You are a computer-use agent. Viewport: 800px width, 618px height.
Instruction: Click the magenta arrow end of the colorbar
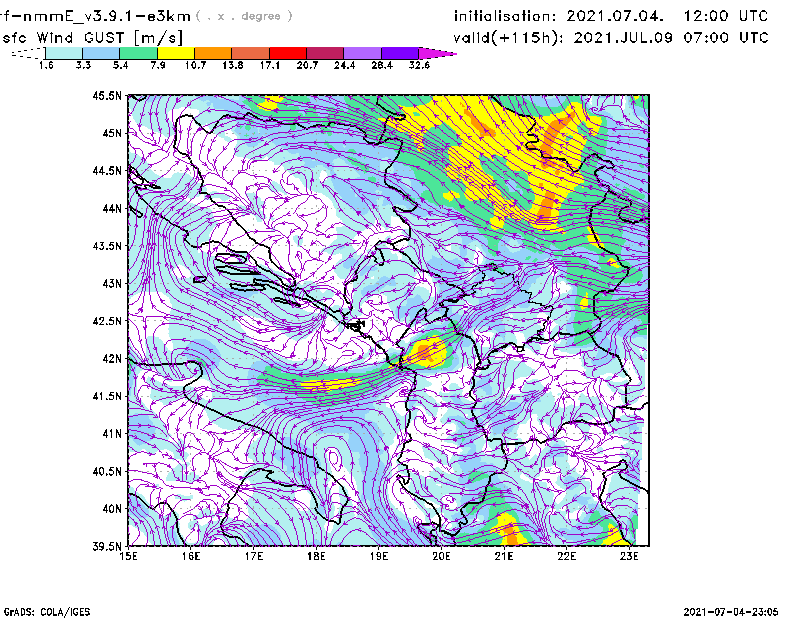[x=437, y=53]
